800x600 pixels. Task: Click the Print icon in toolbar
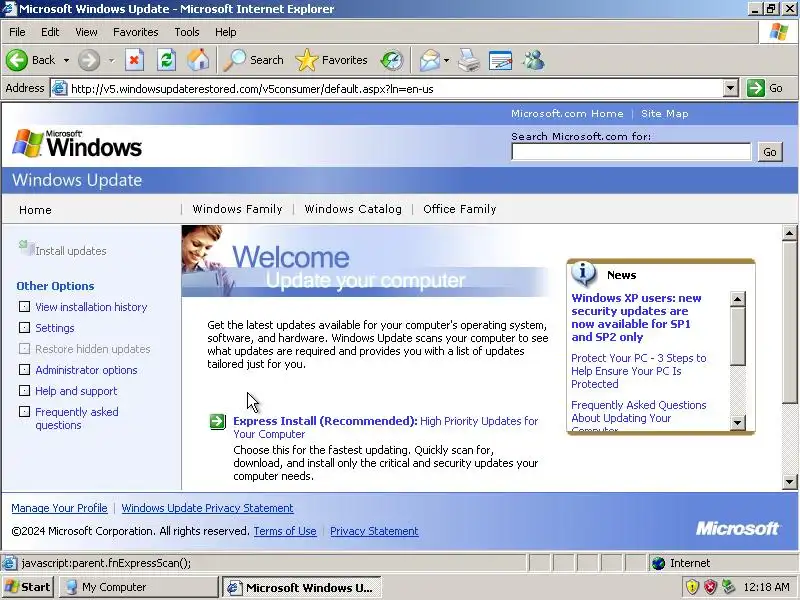tap(468, 60)
